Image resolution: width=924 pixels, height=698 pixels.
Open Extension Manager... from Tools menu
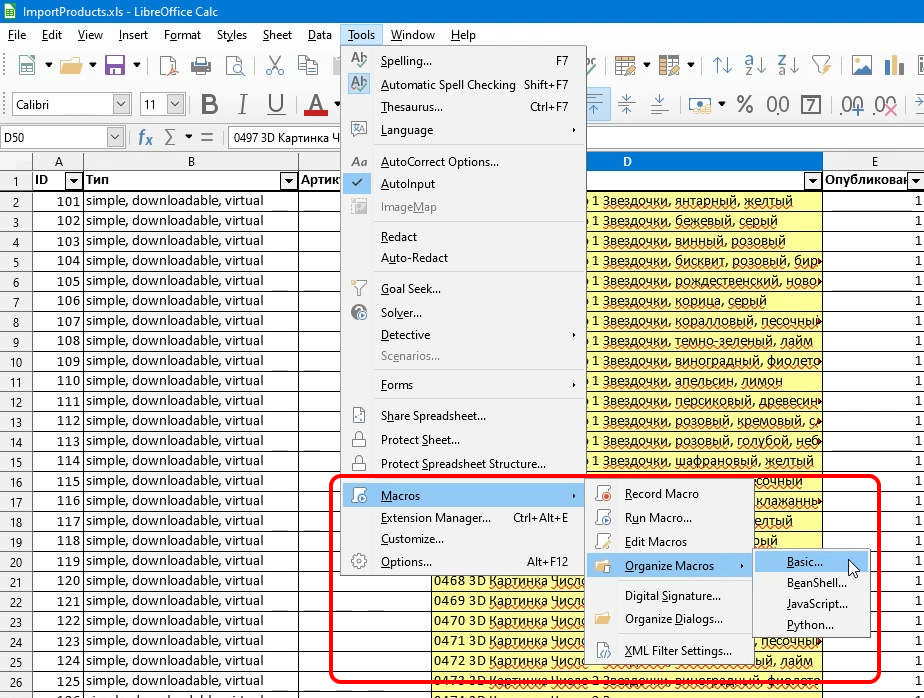click(435, 518)
